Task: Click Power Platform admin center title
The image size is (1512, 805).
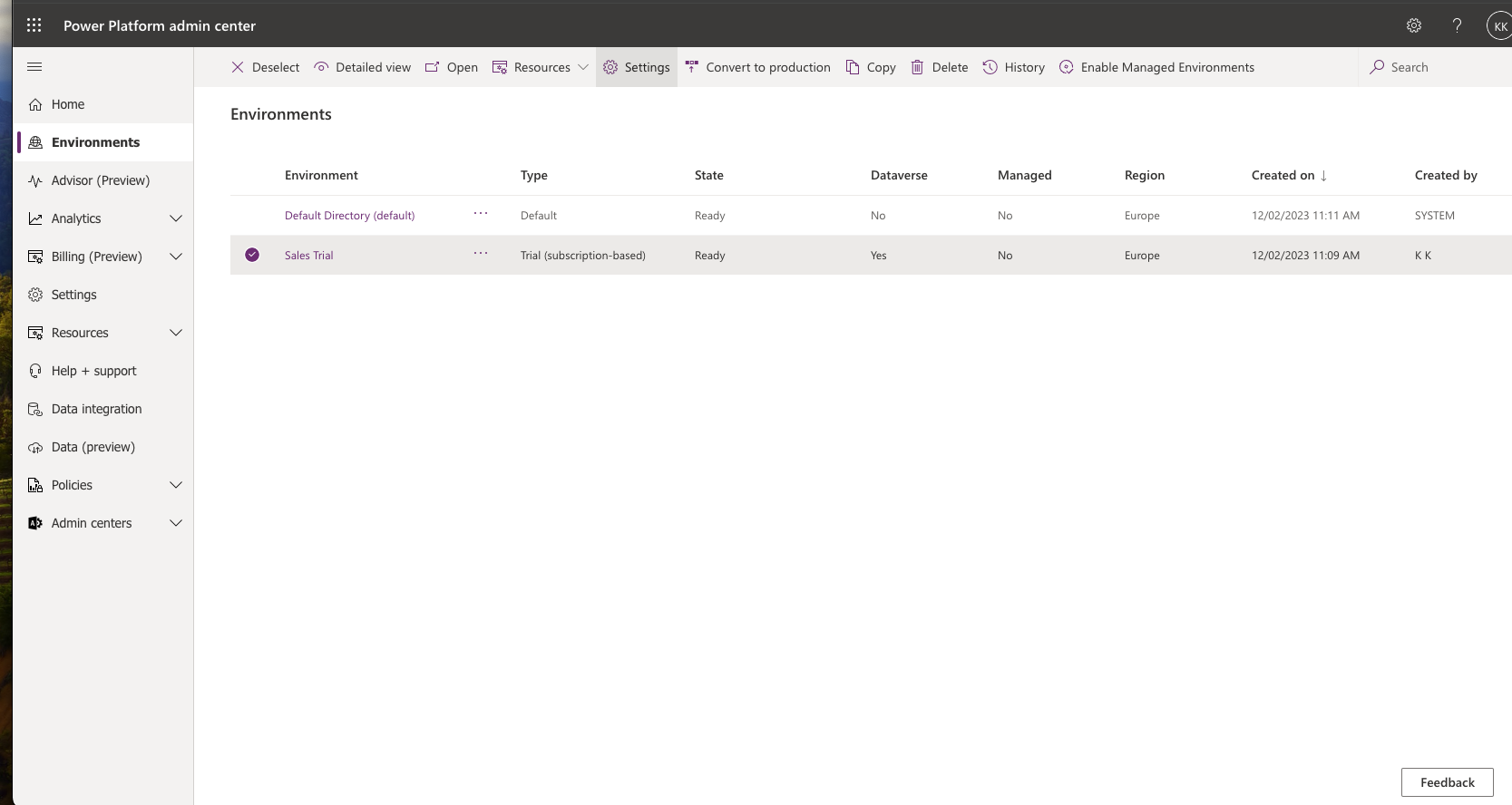Action: point(160,25)
